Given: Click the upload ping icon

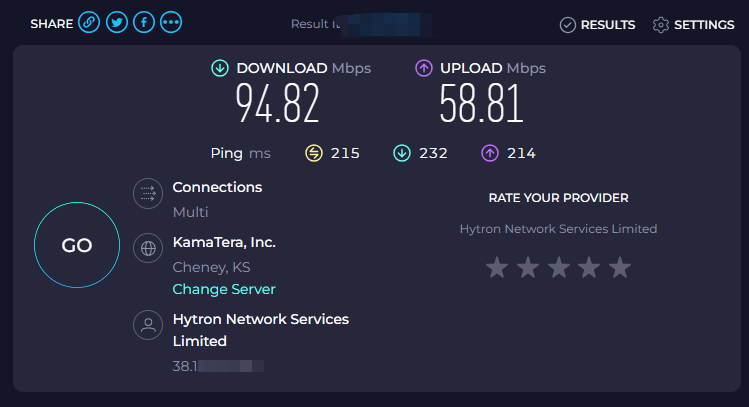Looking at the screenshot, I should 490,153.
